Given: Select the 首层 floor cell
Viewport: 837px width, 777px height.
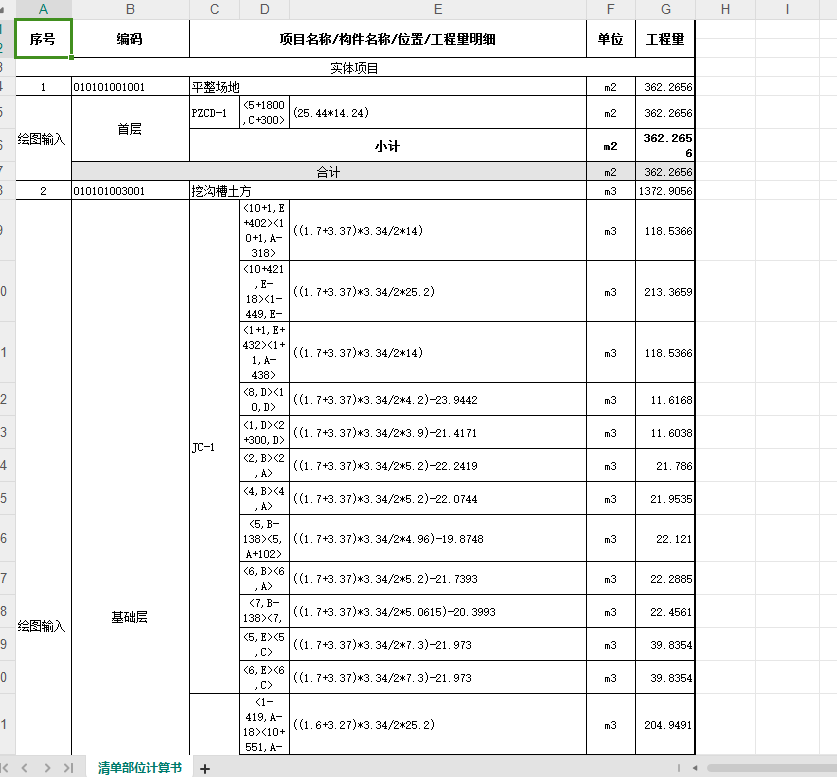Looking at the screenshot, I should pyautogui.click(x=130, y=129).
